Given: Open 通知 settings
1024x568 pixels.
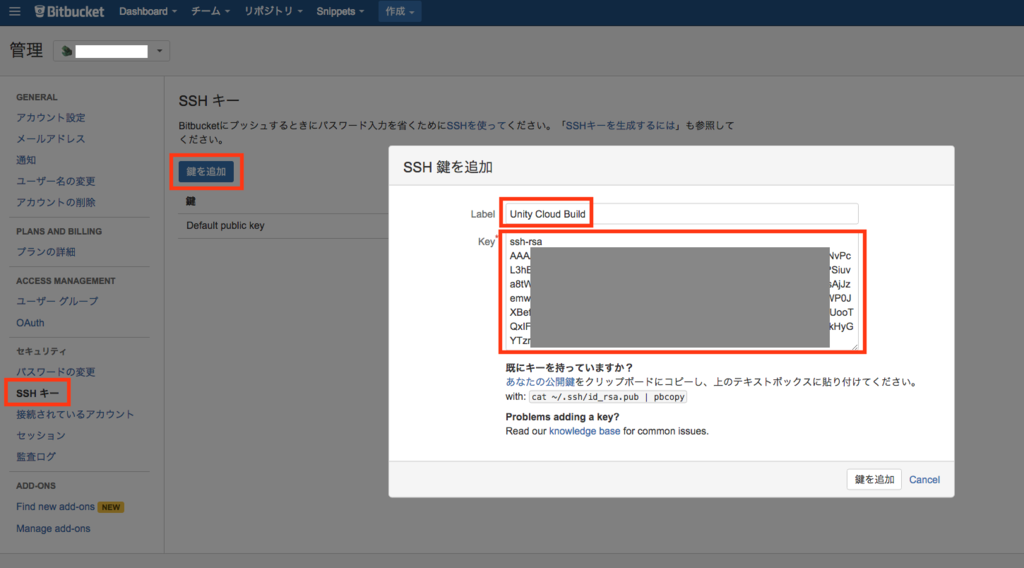Looking at the screenshot, I should click(26, 160).
